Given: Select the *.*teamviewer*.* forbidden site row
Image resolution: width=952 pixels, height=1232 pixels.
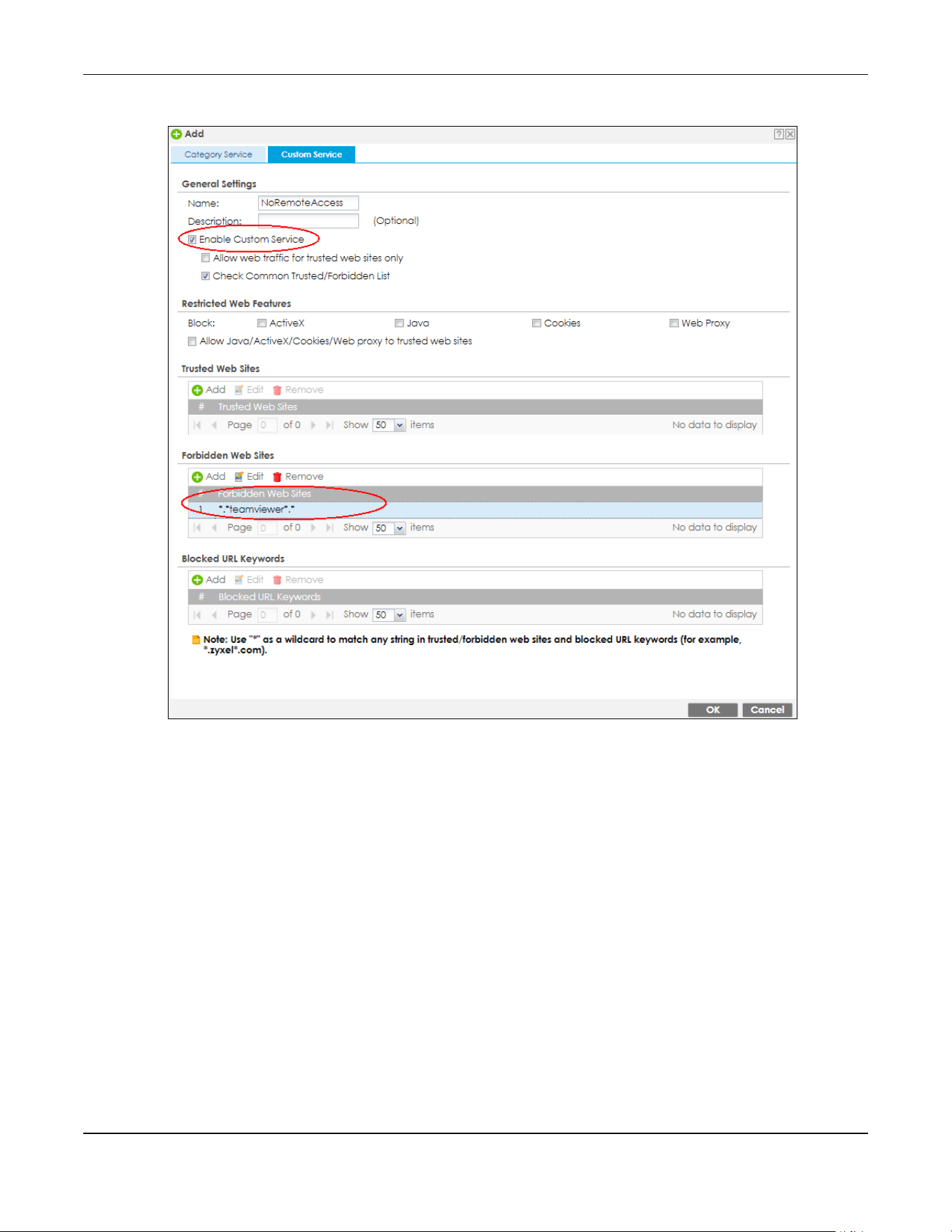Looking at the screenshot, I should point(475,510).
